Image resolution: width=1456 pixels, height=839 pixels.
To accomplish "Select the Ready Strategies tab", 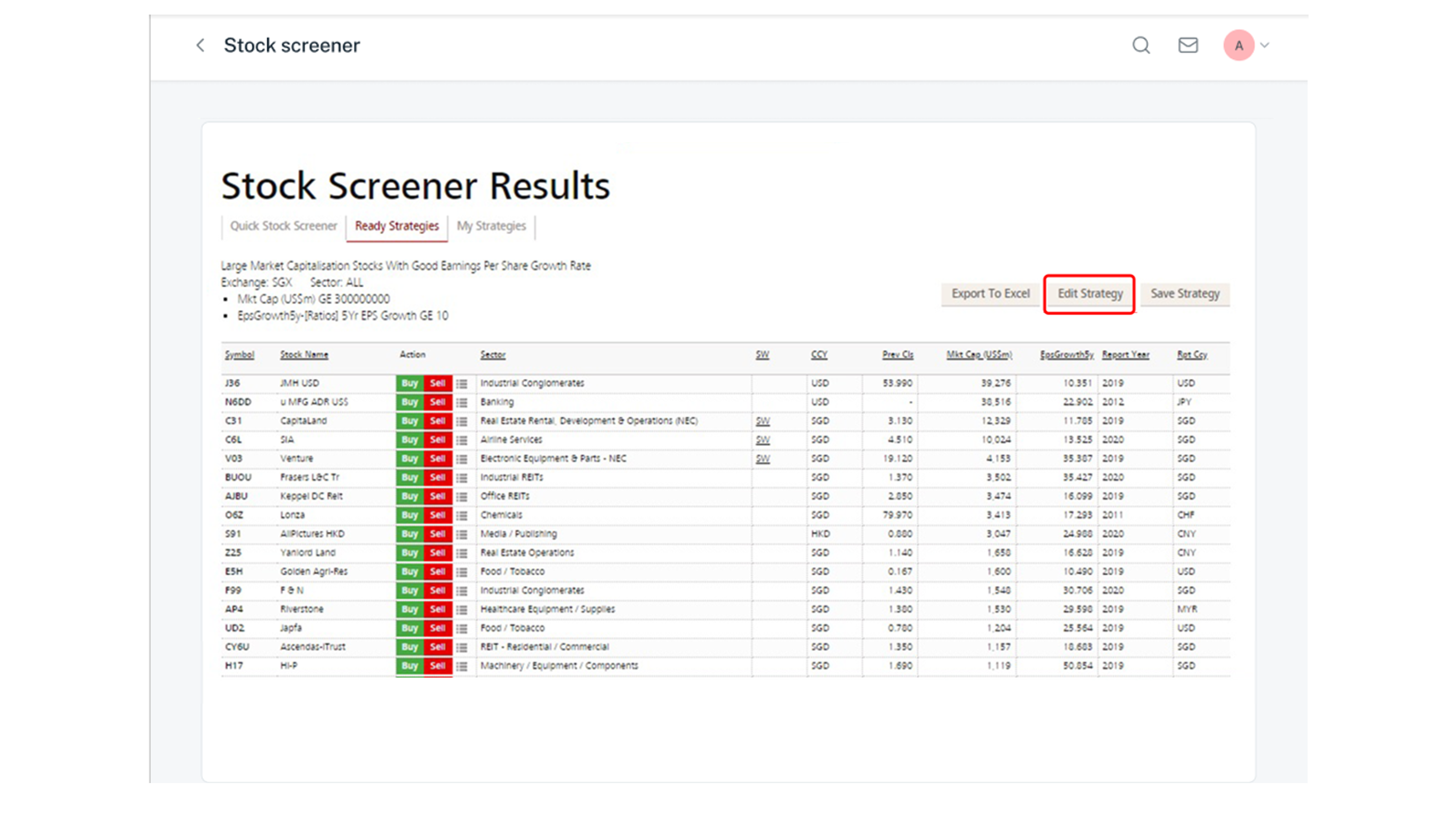I will pyautogui.click(x=396, y=226).
